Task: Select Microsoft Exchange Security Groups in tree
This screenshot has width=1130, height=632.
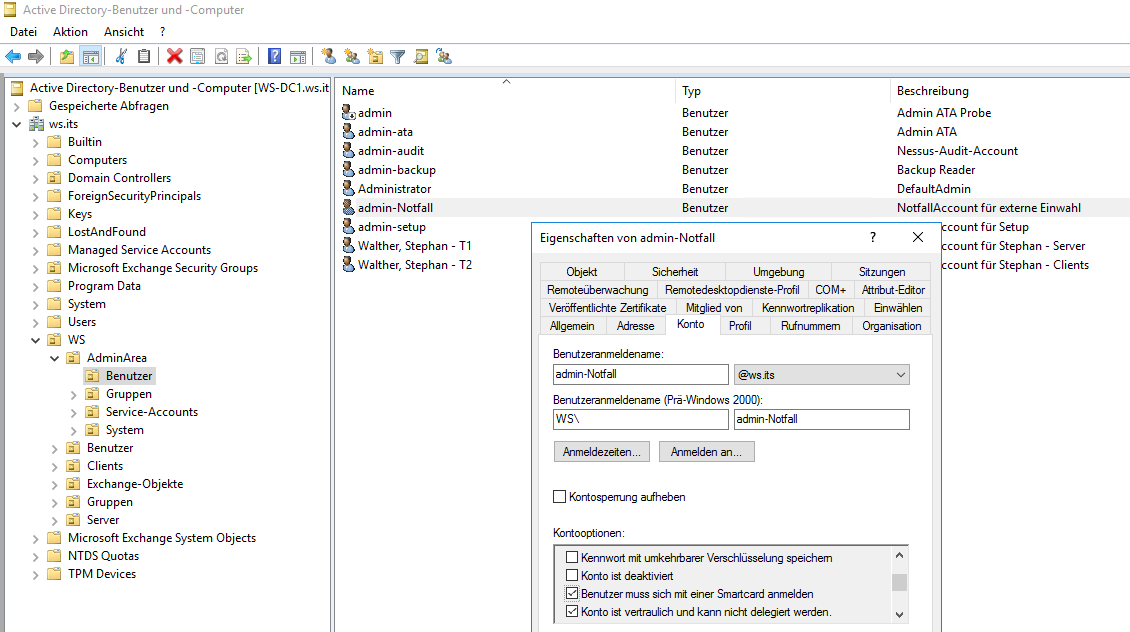Action: click(x=163, y=267)
